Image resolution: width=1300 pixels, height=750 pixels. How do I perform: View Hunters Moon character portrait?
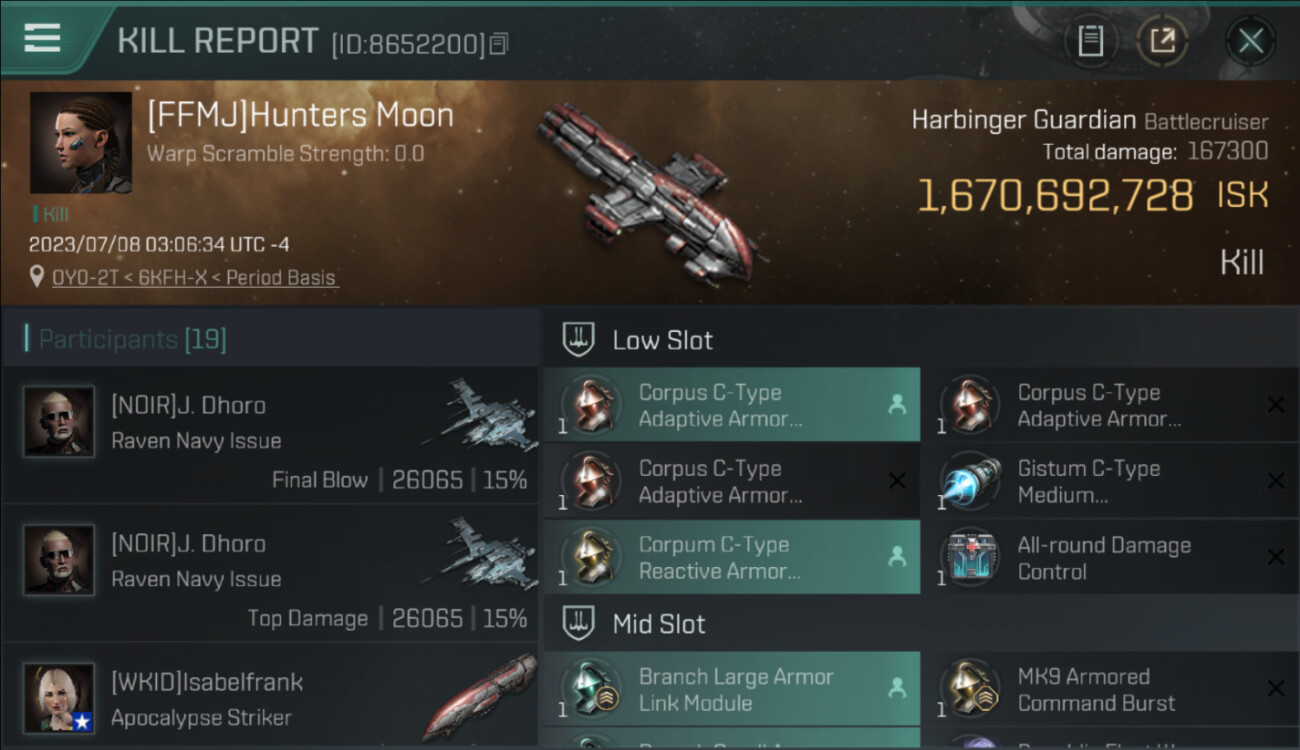tap(81, 142)
